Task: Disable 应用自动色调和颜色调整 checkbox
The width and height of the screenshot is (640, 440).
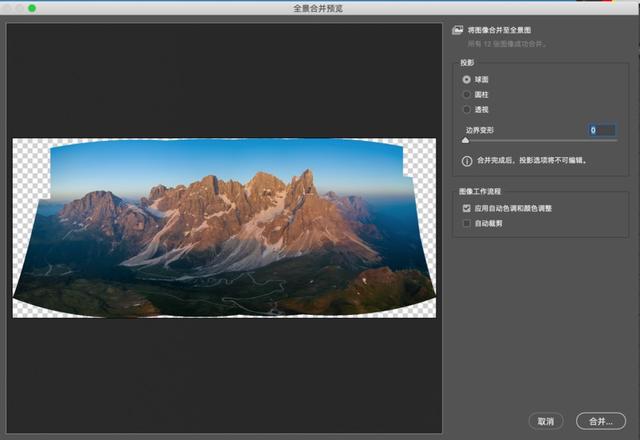Action: tap(467, 208)
